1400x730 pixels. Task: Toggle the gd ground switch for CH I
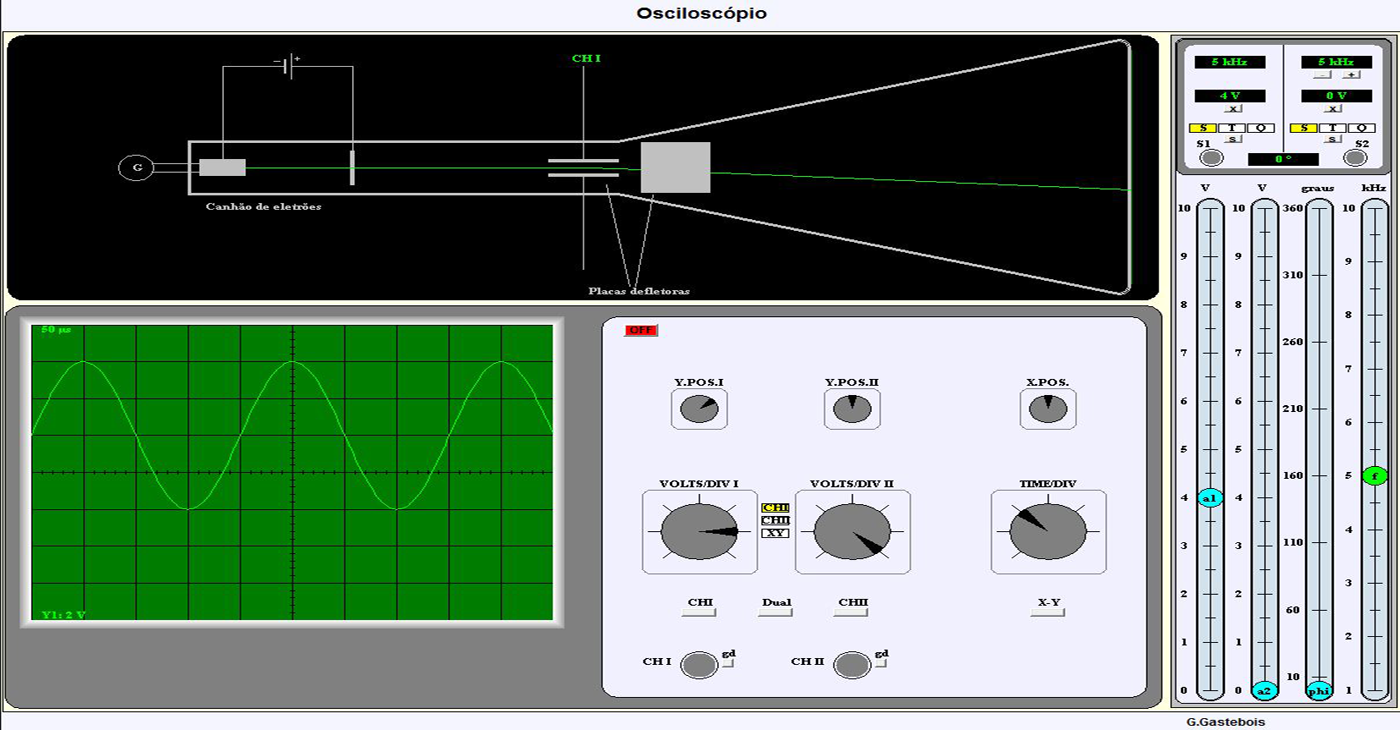(x=728, y=664)
